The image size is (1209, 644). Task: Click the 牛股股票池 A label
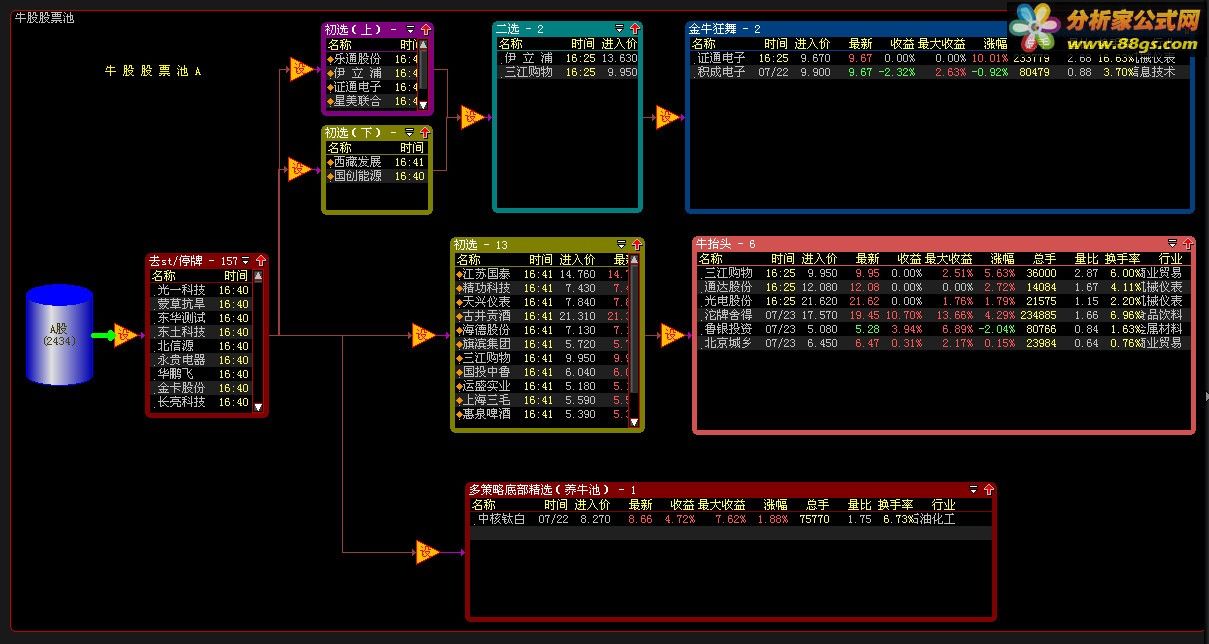coord(154,71)
